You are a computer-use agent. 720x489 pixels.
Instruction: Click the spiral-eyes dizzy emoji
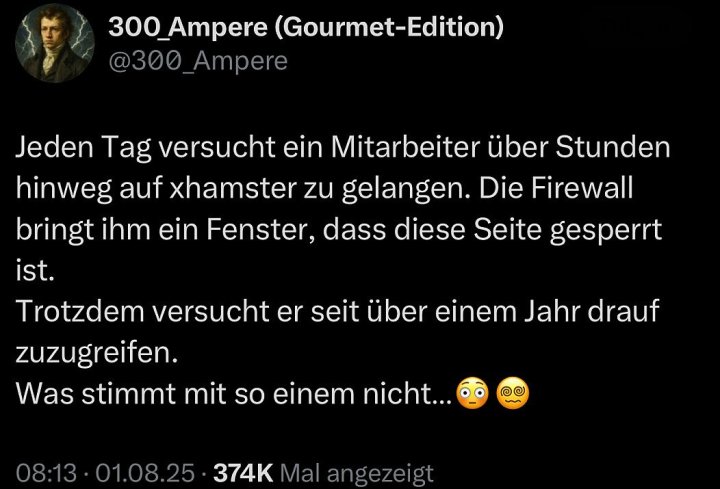pyautogui.click(x=513, y=393)
